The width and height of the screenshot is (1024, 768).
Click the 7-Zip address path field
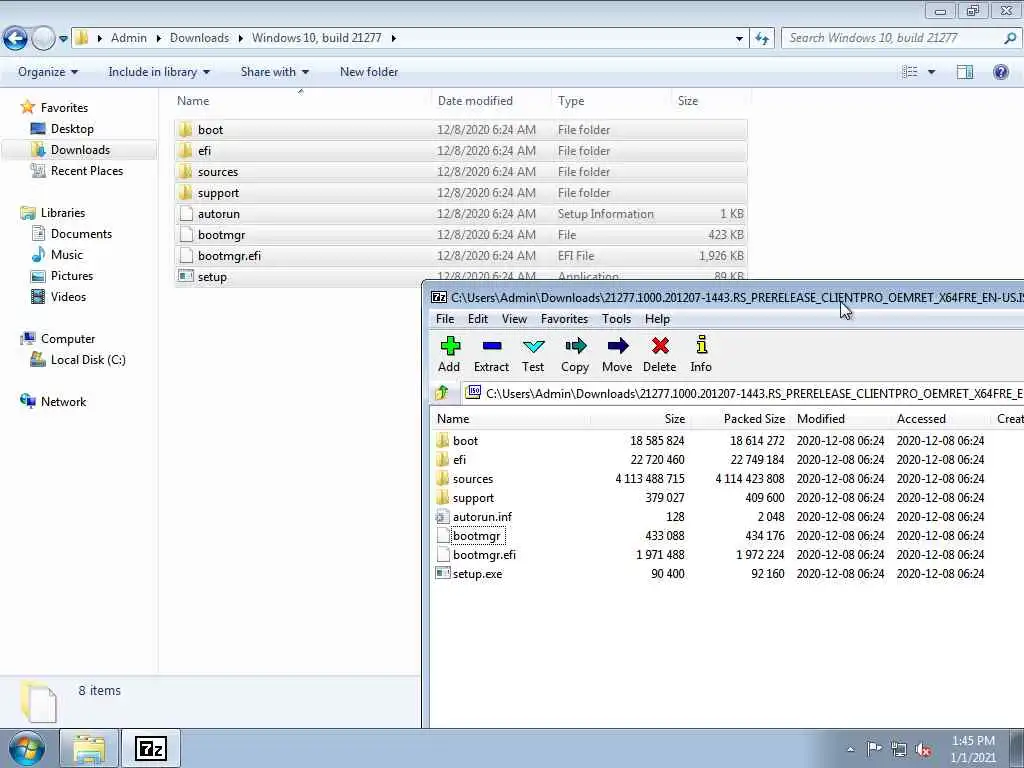pos(743,393)
